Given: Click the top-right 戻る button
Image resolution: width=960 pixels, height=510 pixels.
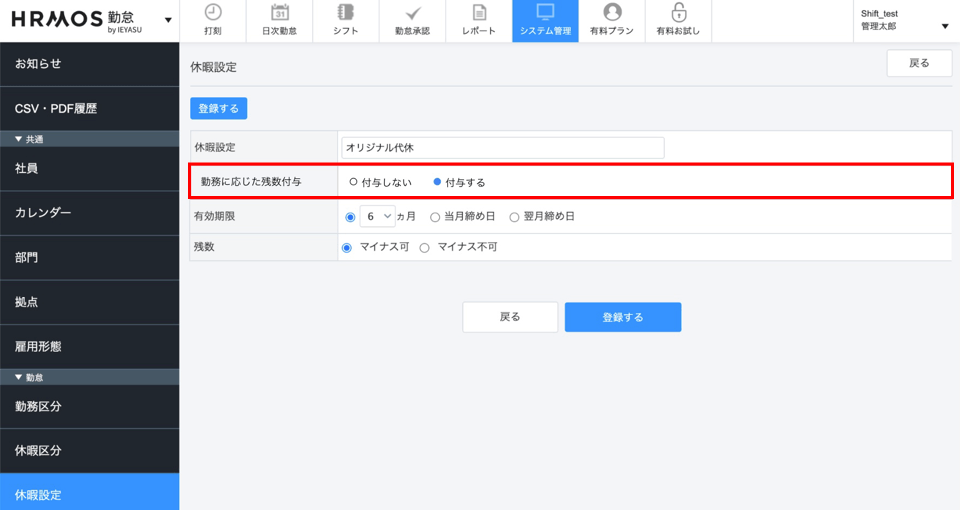Looking at the screenshot, I should pos(918,63).
